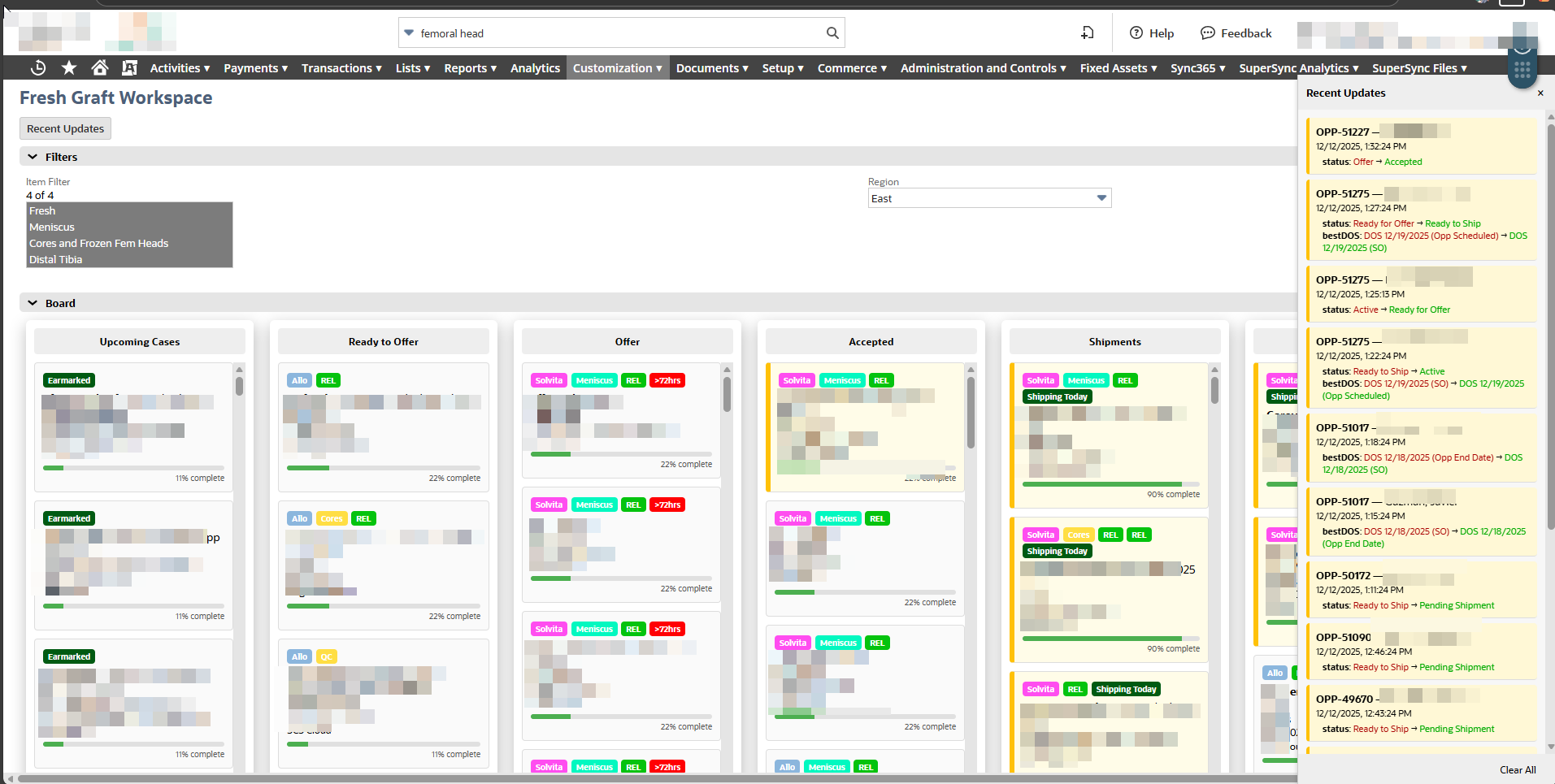Click the Help question mark icon

[x=1136, y=33]
